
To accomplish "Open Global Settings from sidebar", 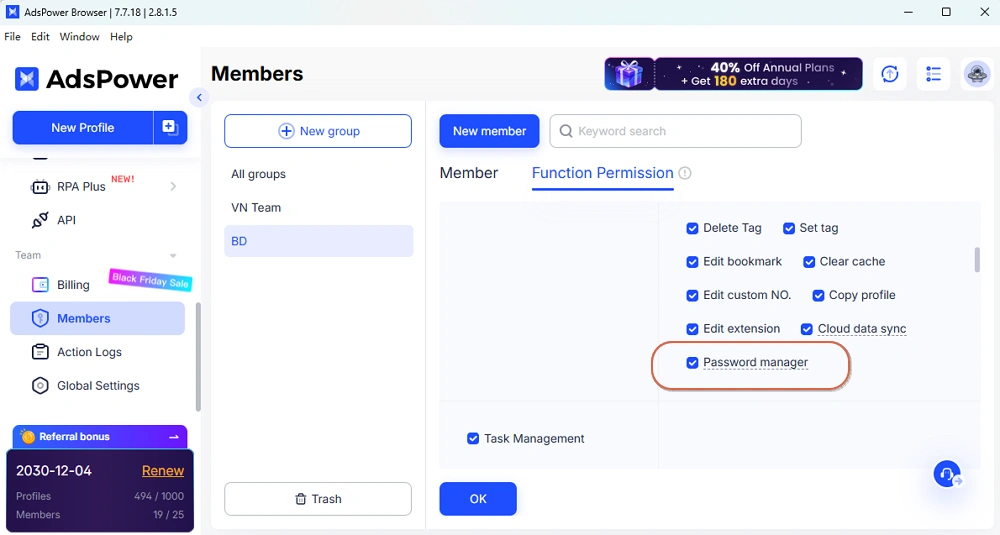I will pos(98,386).
